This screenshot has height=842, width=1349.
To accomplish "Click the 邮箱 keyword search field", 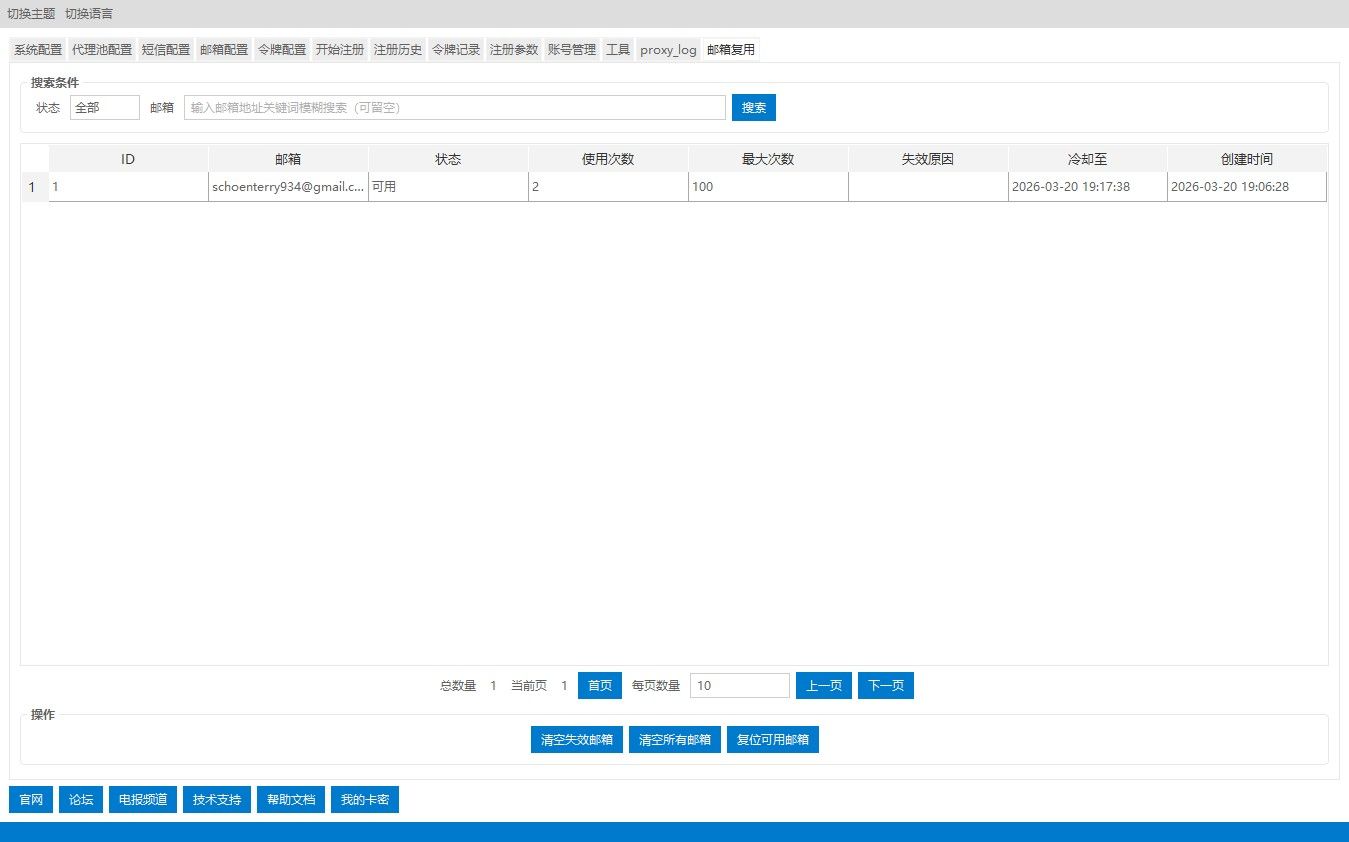I will (454, 108).
